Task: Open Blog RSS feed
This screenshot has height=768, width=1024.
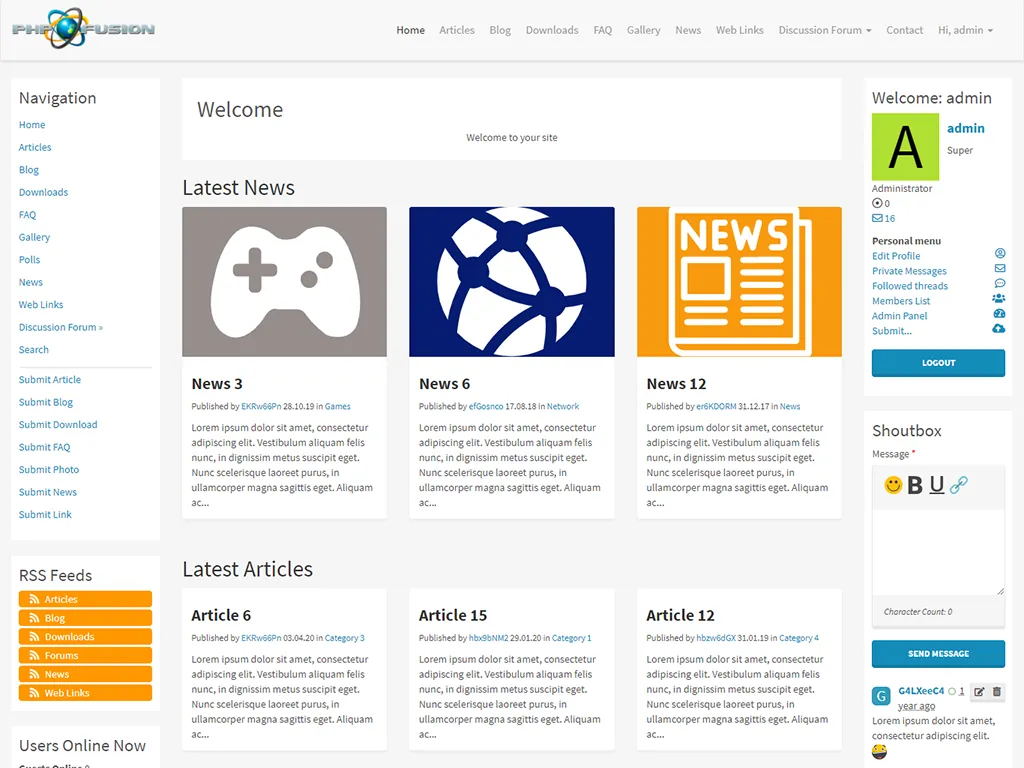Action: pyautogui.click(x=86, y=618)
